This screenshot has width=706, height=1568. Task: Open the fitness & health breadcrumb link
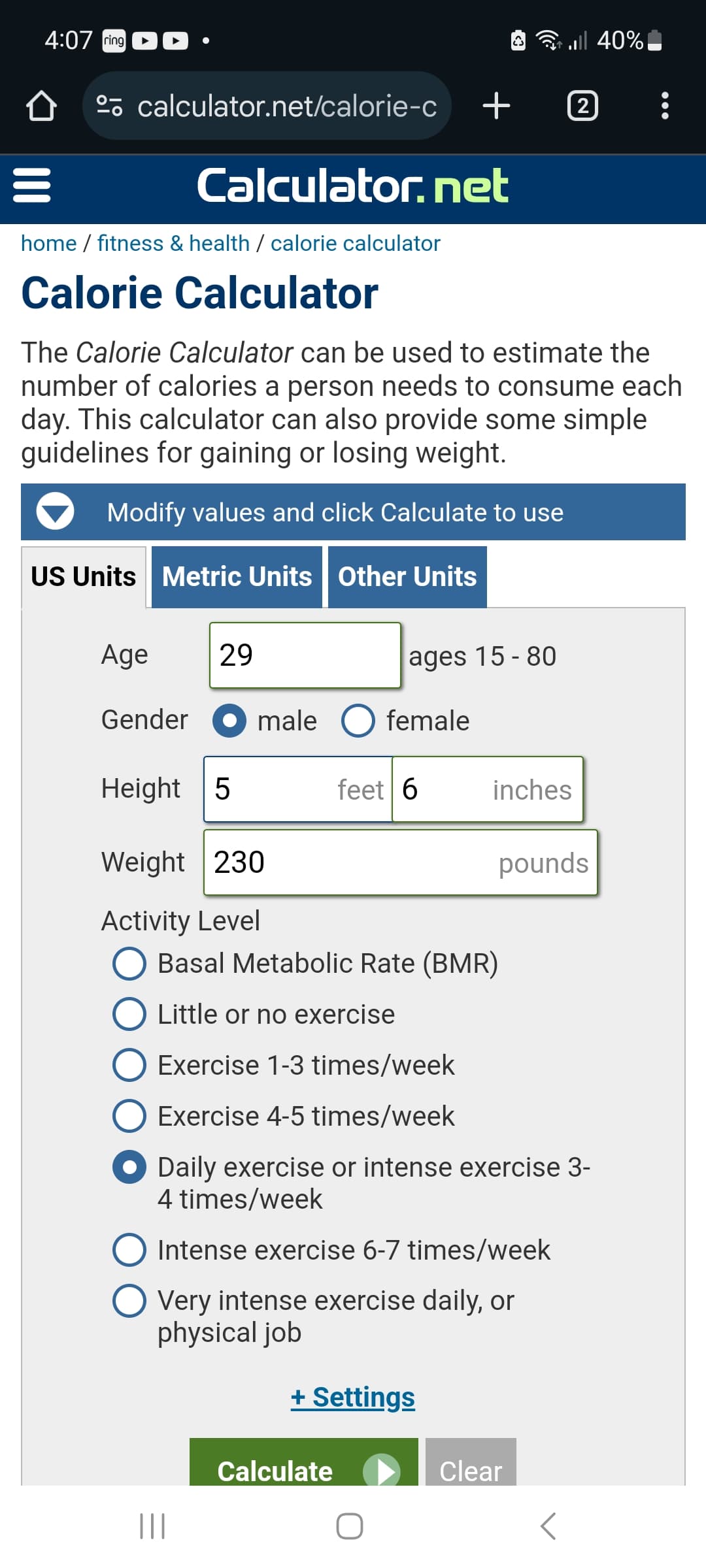pos(173,244)
